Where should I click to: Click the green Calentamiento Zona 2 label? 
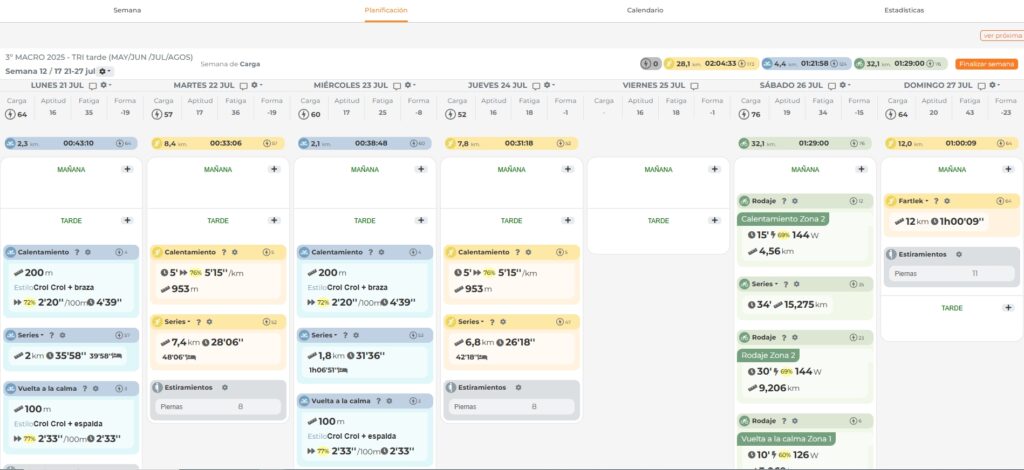click(x=783, y=219)
